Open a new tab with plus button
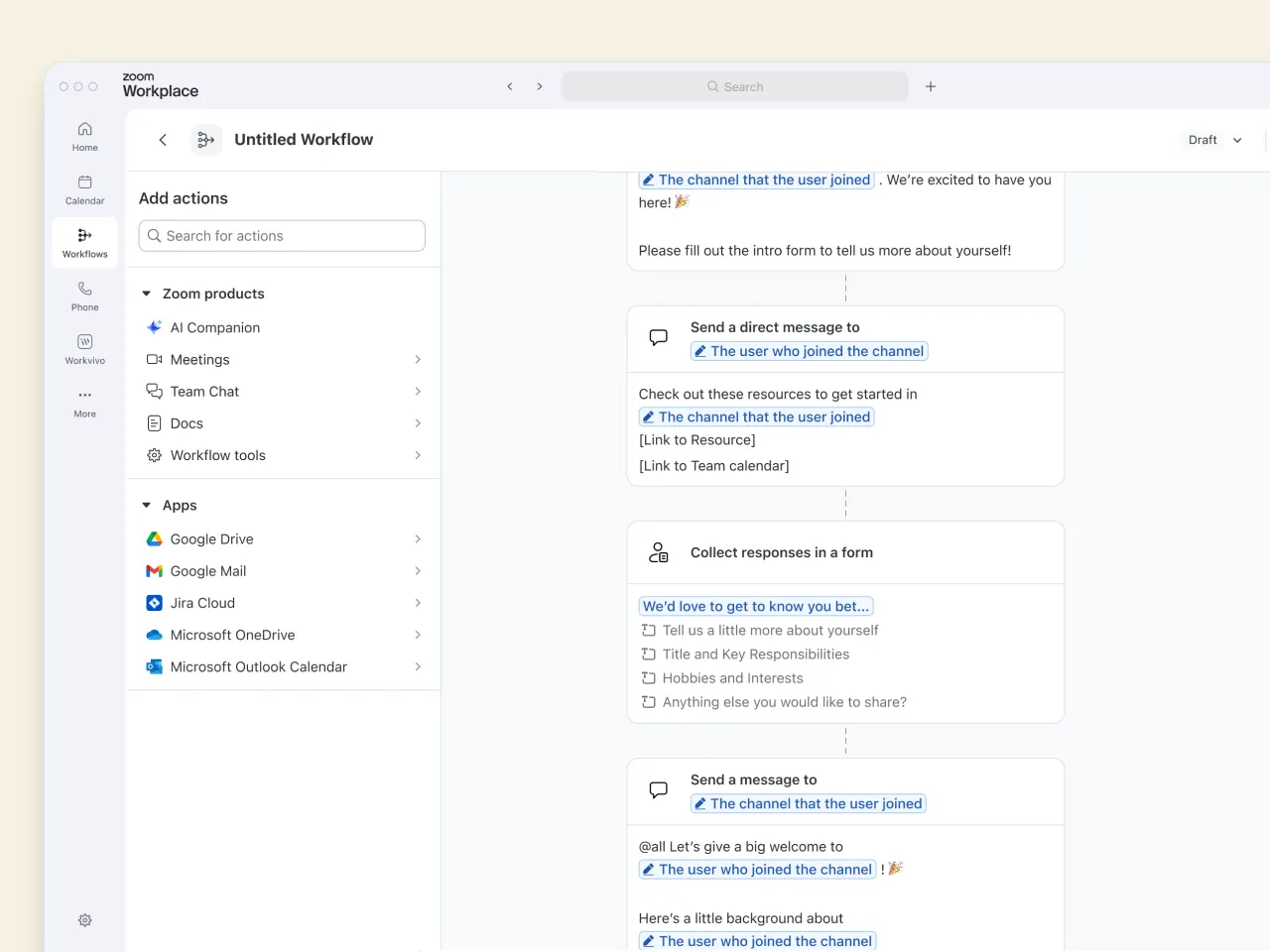 coord(931,87)
